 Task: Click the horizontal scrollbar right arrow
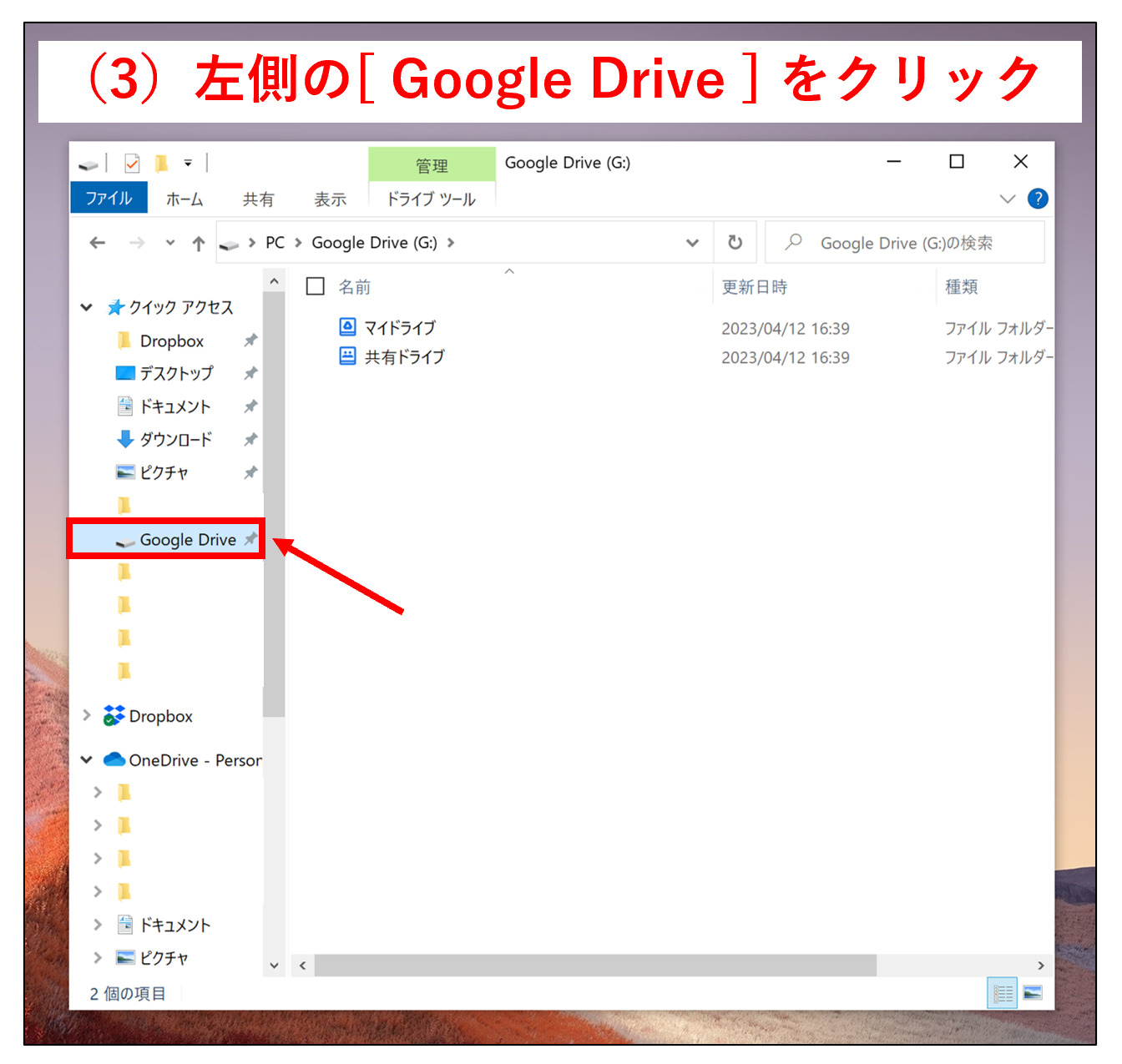[x=1041, y=966]
